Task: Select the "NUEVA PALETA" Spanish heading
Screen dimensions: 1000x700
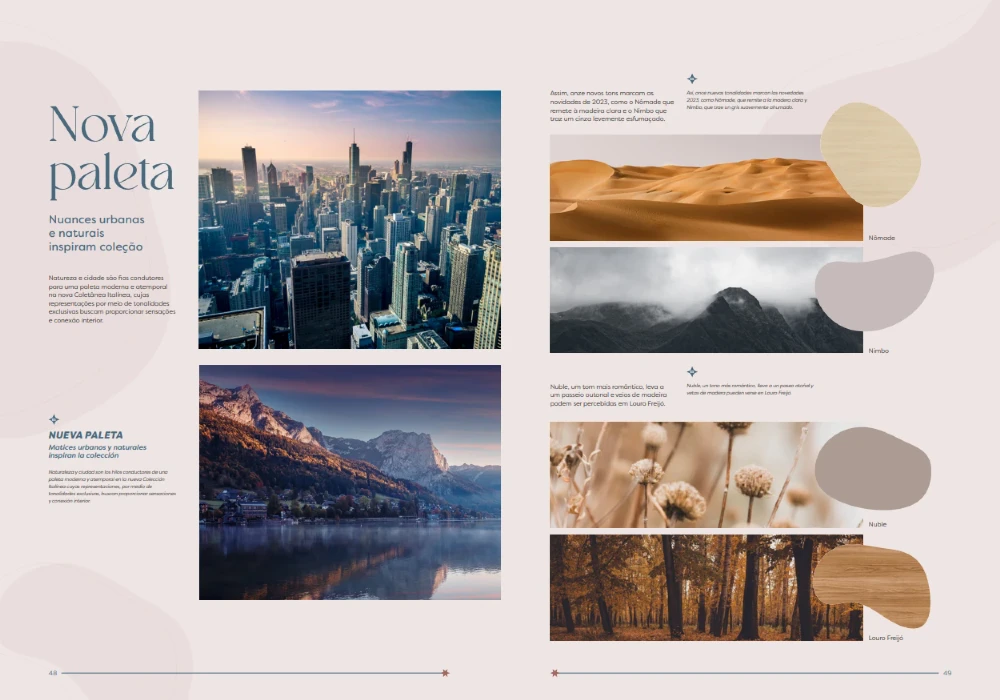Action: (x=86, y=435)
